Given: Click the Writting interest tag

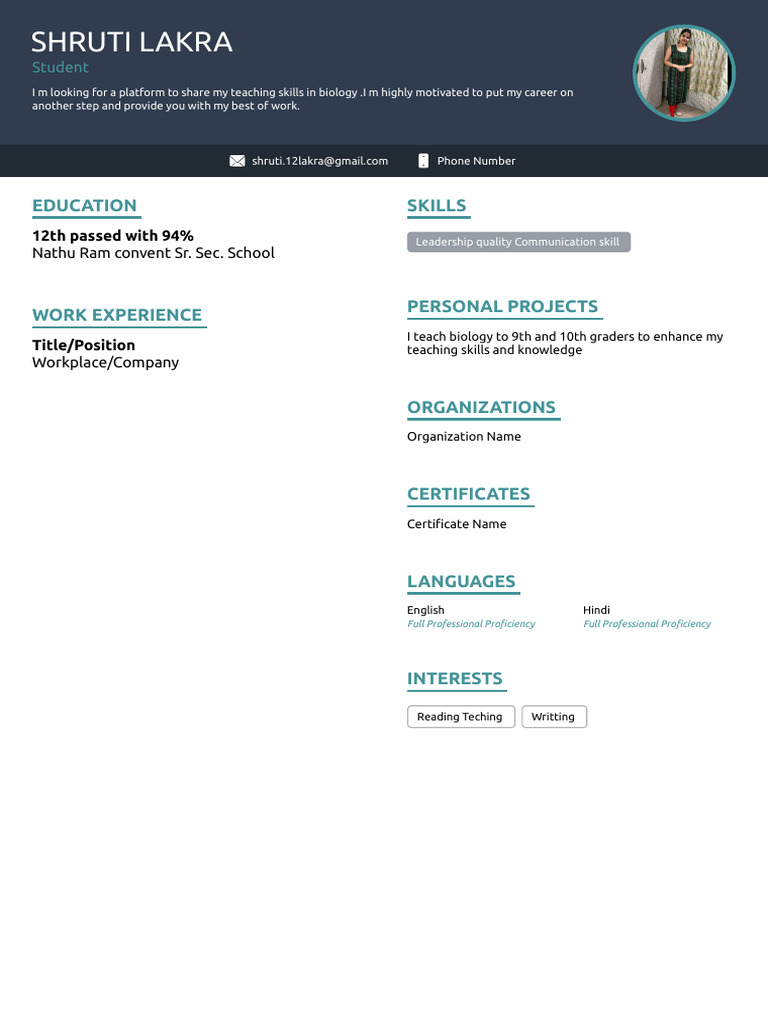Looking at the screenshot, I should tap(554, 716).
